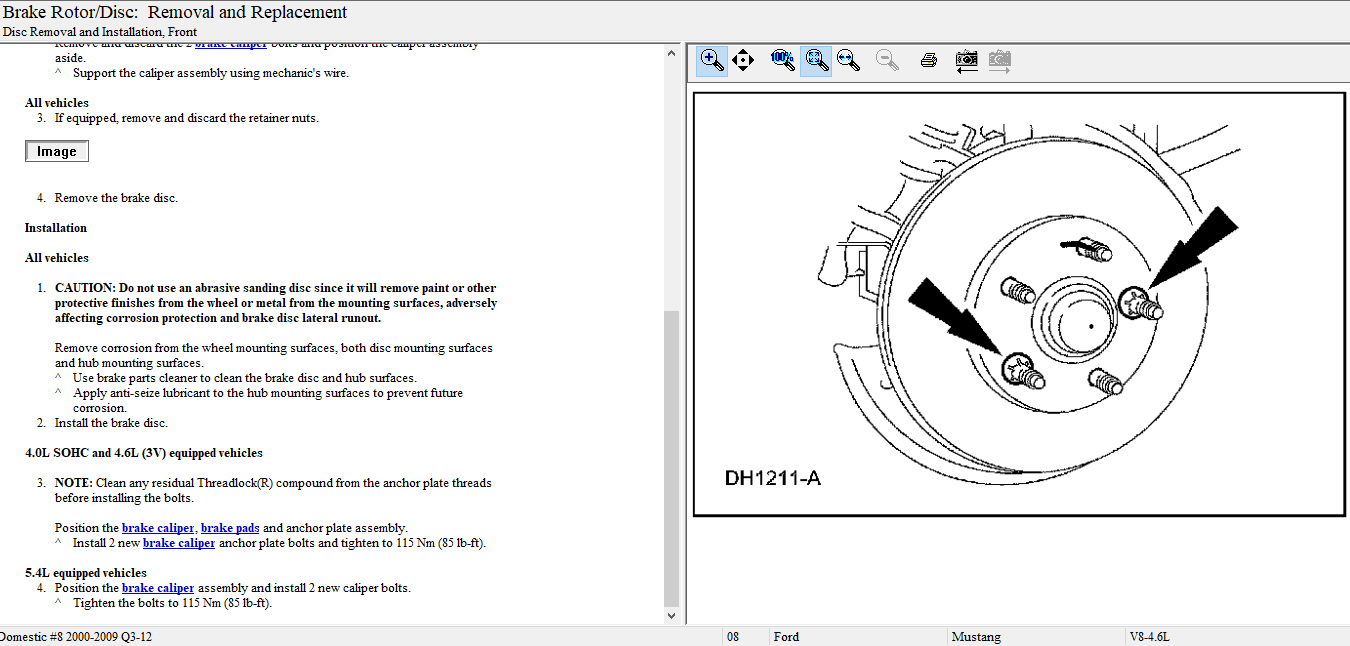Image resolution: width=1350 pixels, height=646 pixels.
Task: Reset the diagram zoom to 100%
Action: (782, 60)
